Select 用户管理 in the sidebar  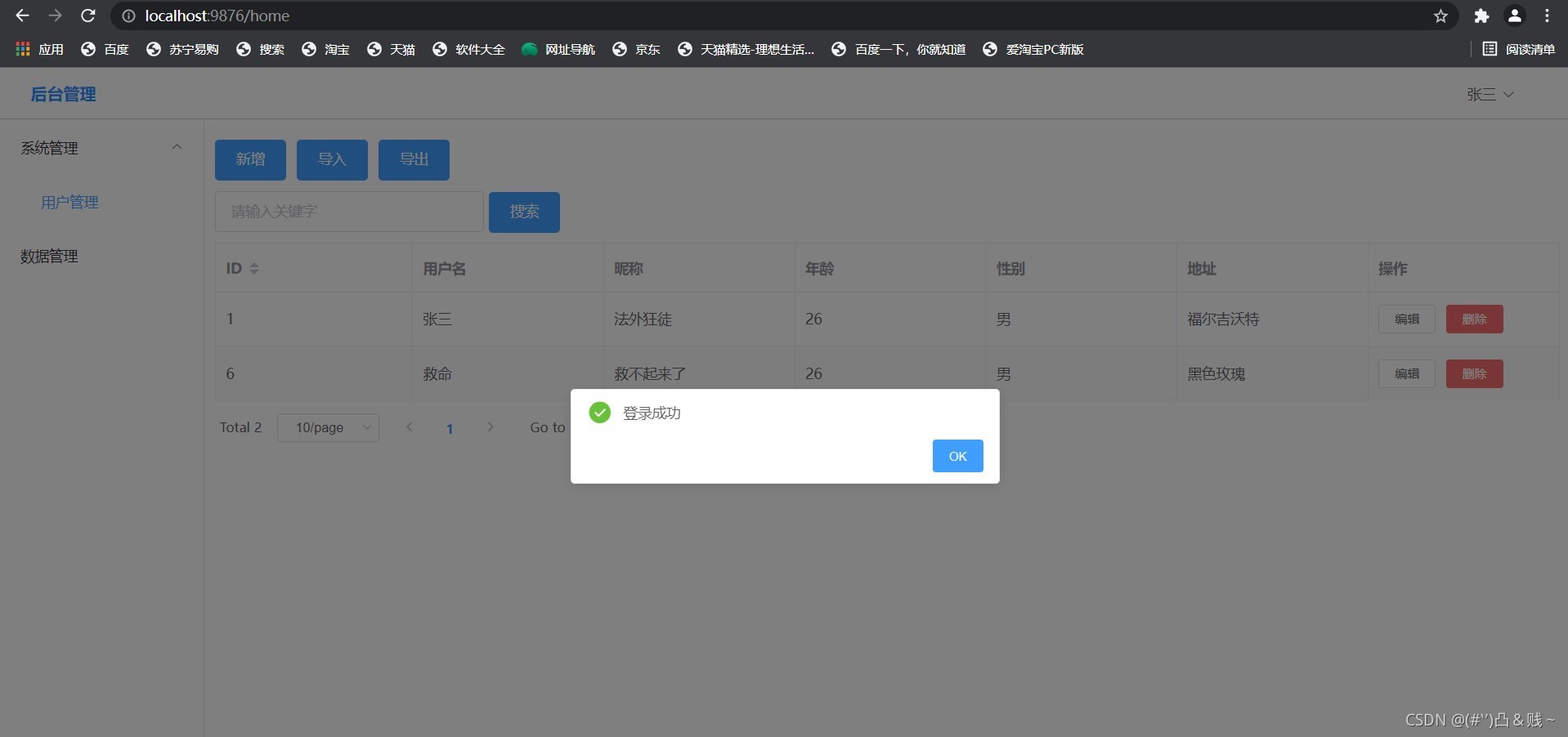coord(69,203)
